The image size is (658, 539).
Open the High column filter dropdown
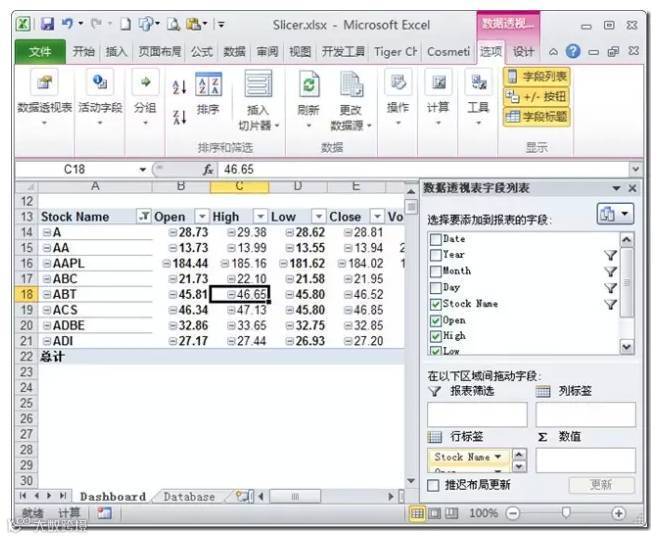[x=260, y=217]
